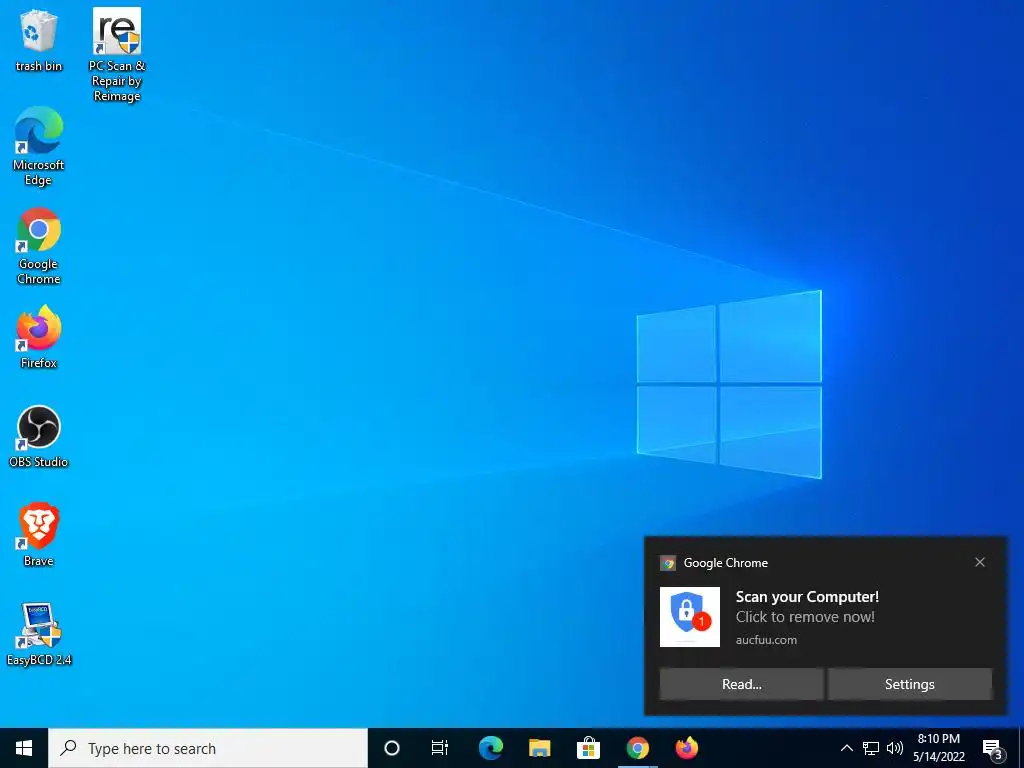
Task: Click Settings button in Chrome notification
Action: click(910, 684)
